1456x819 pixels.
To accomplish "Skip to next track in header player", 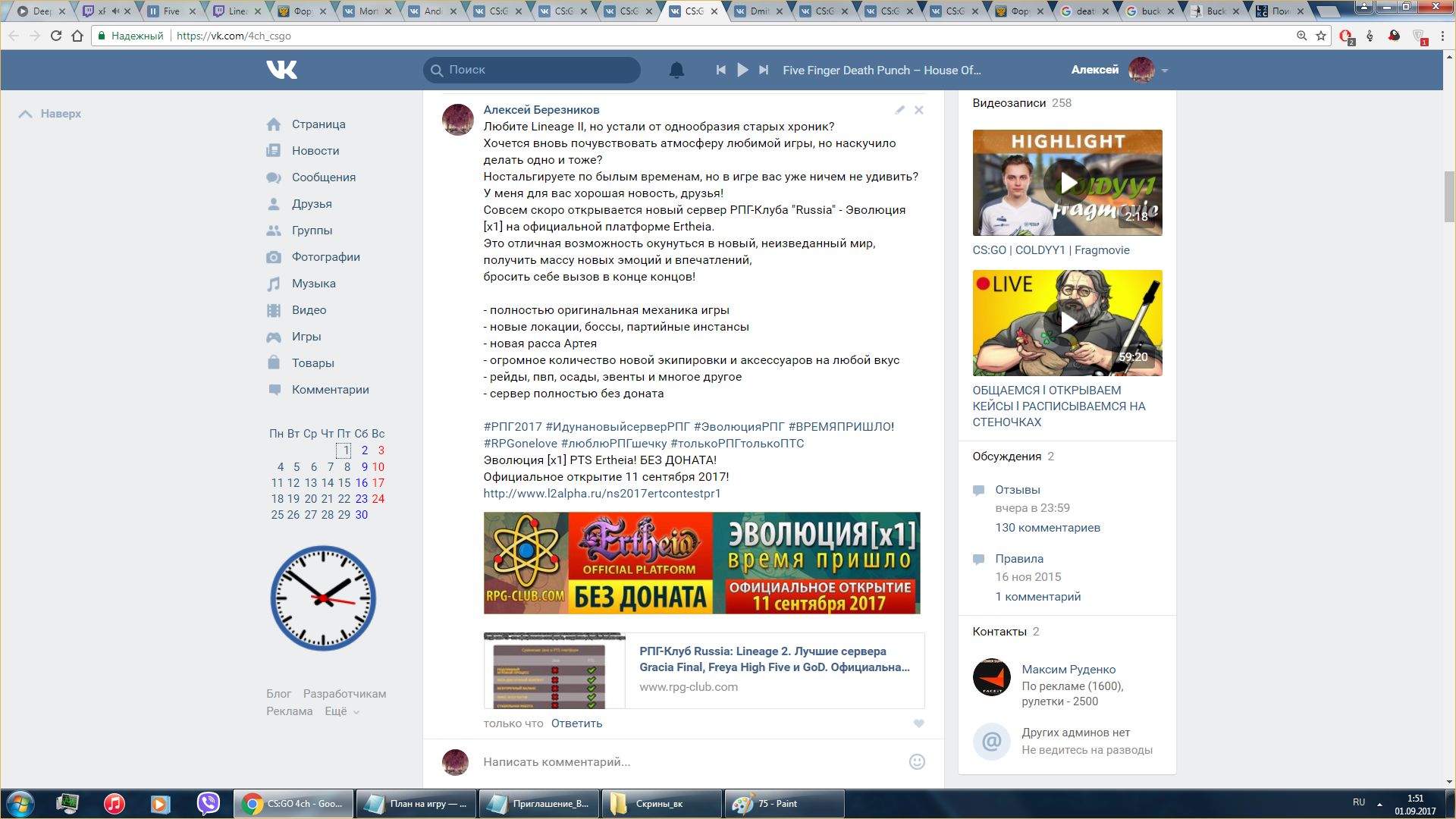I will tap(764, 70).
